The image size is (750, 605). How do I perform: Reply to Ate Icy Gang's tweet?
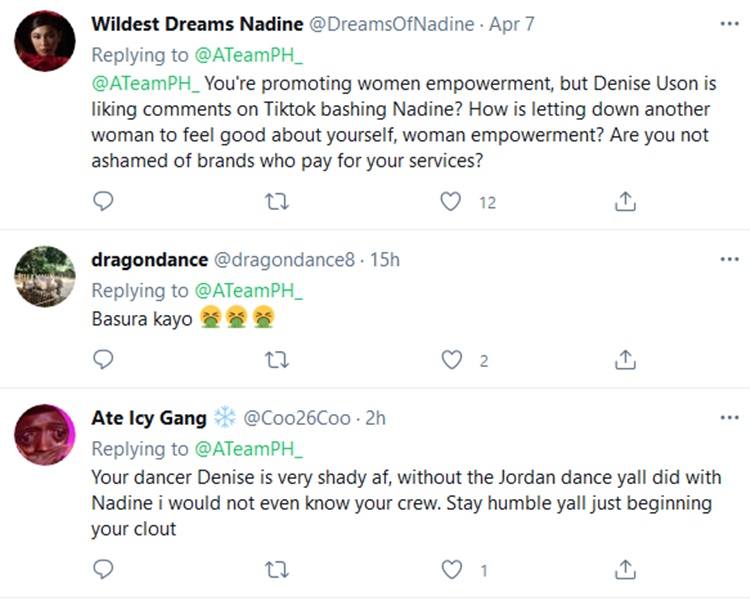(103, 570)
